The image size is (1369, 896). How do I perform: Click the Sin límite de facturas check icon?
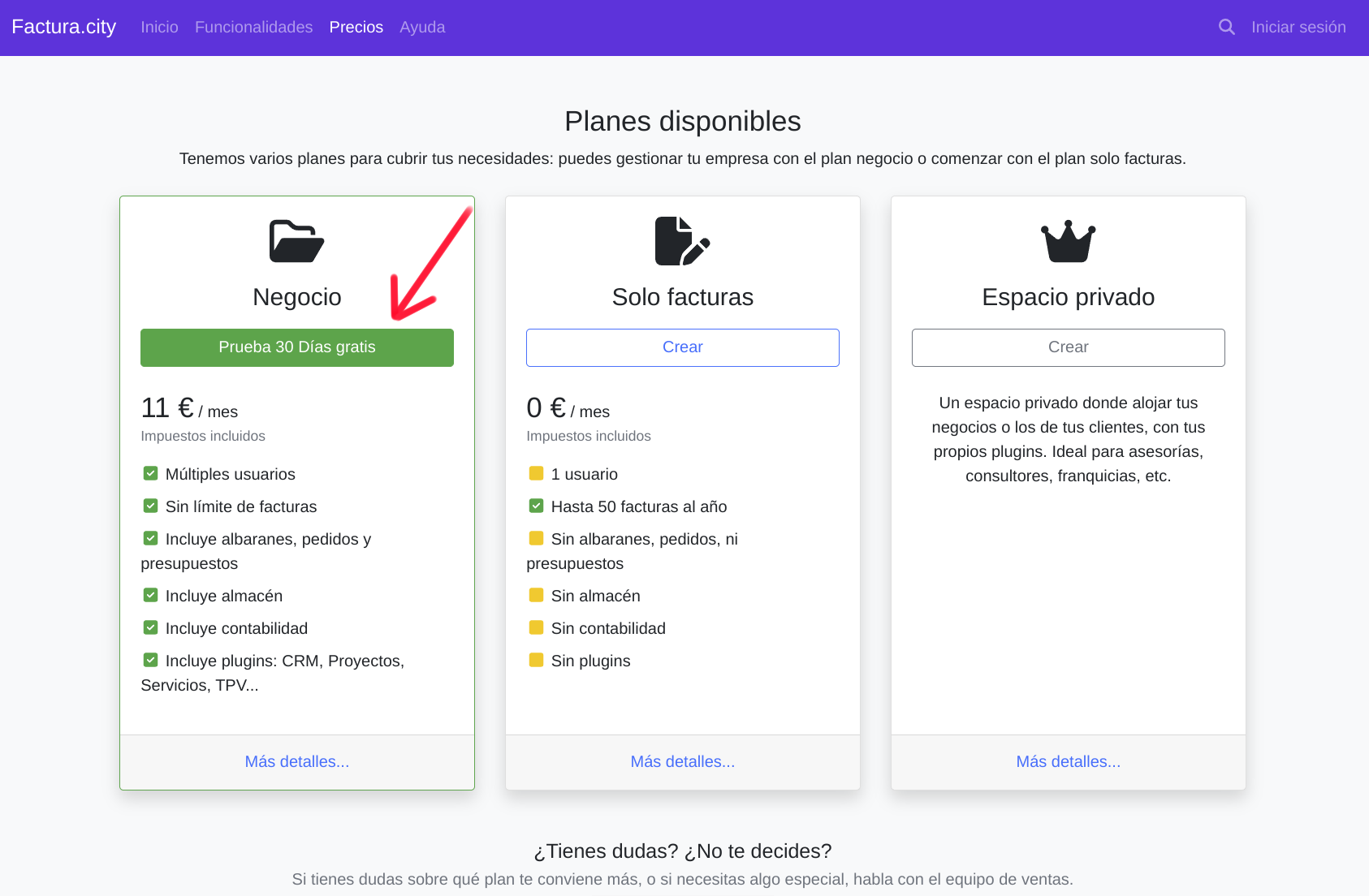click(x=150, y=506)
